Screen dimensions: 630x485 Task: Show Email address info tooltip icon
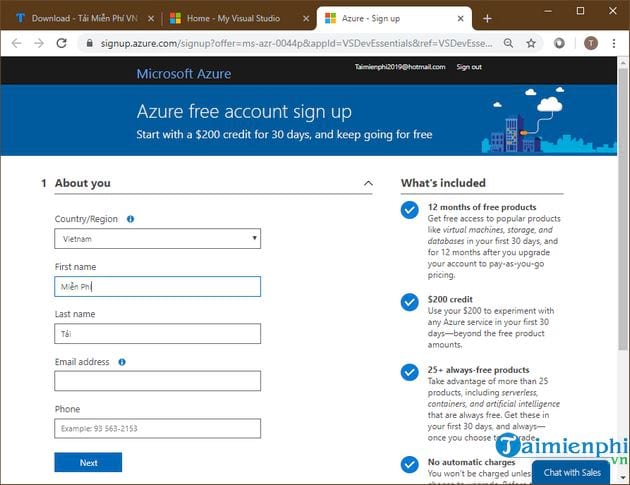(x=122, y=362)
